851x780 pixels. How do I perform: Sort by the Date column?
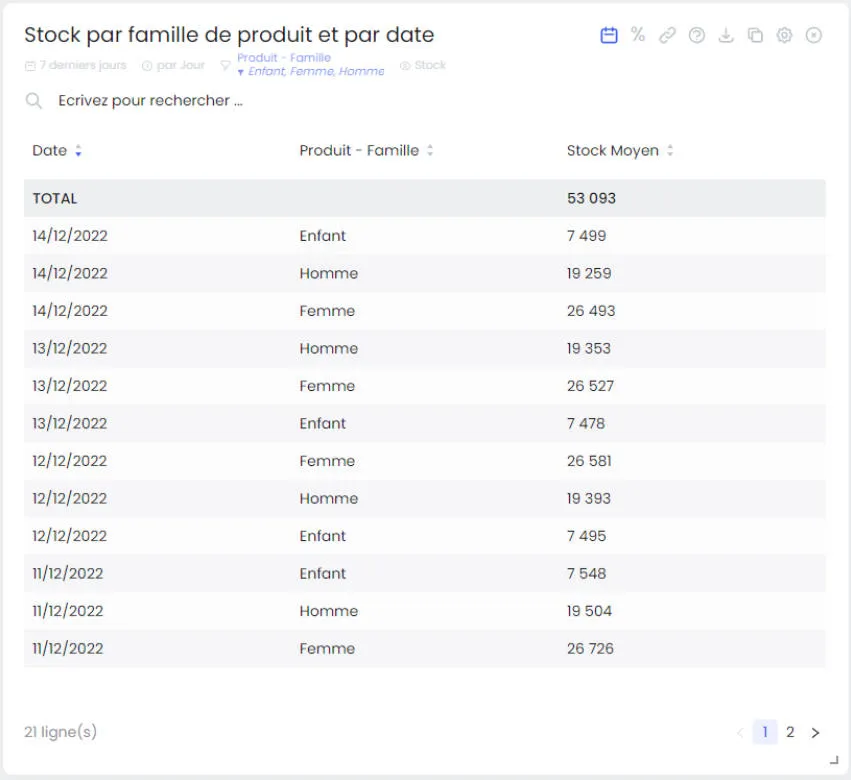[x=56, y=150]
